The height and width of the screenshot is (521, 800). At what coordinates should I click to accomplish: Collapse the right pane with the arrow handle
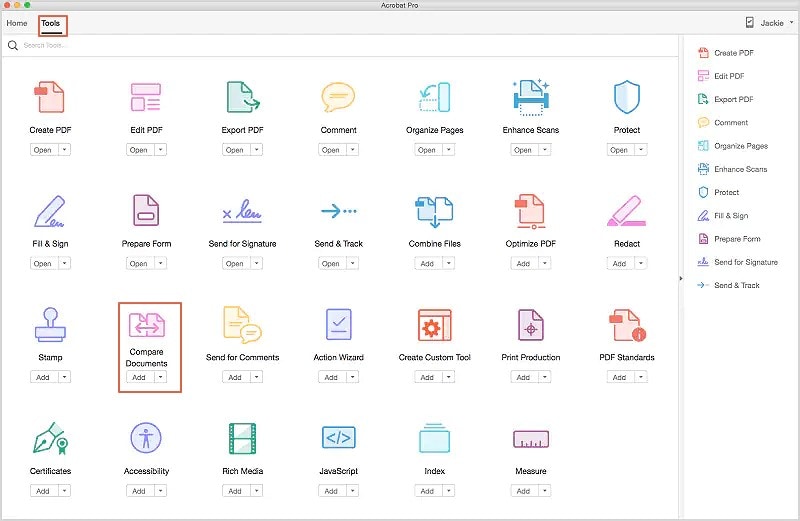point(681,279)
